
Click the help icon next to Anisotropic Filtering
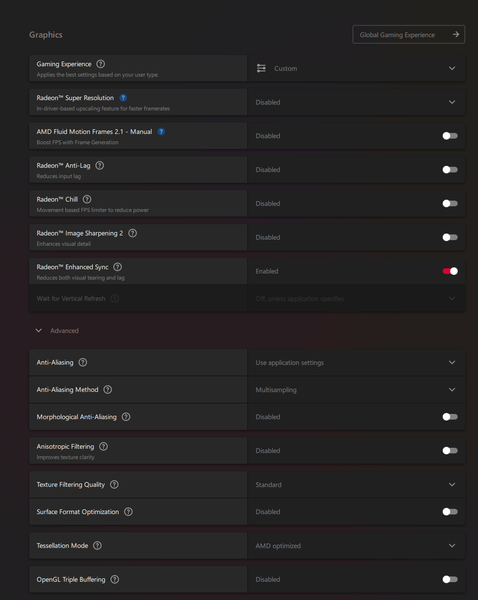(103, 447)
